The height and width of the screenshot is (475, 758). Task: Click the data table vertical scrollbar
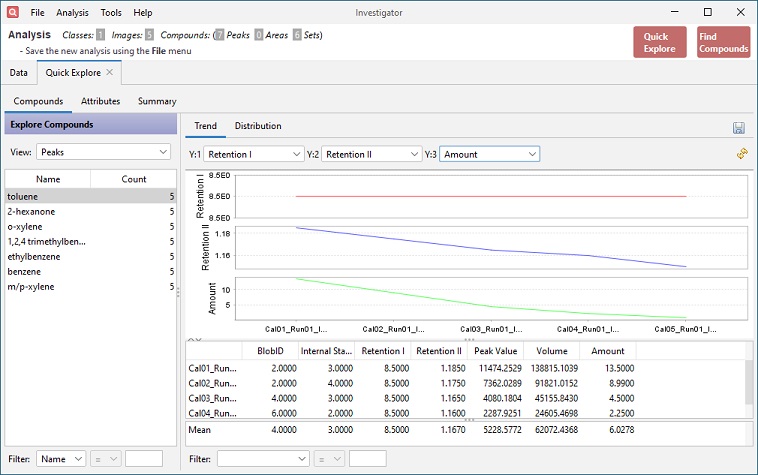pos(748,382)
